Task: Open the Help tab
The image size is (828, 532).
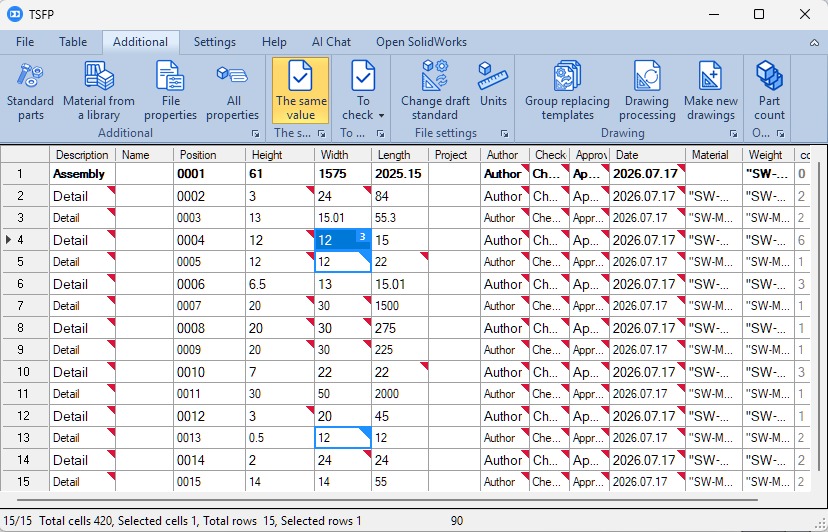Action: point(274,42)
